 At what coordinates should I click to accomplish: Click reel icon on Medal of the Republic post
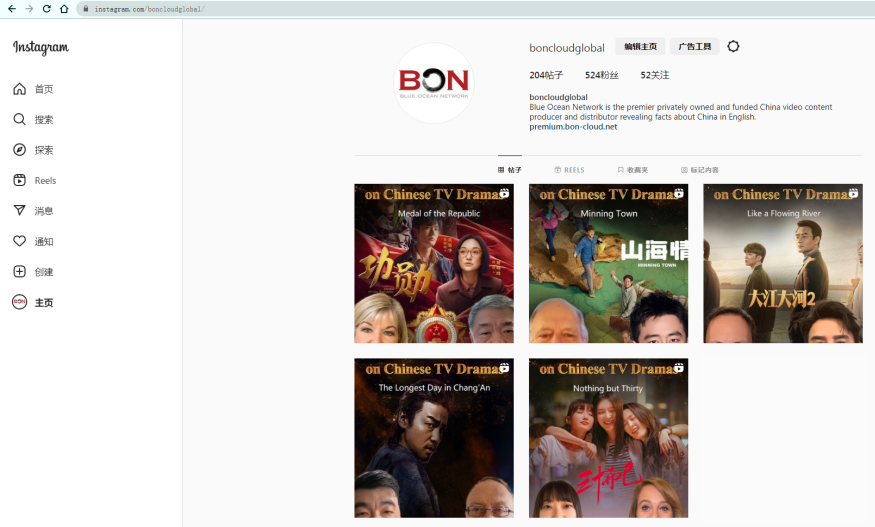click(504, 193)
